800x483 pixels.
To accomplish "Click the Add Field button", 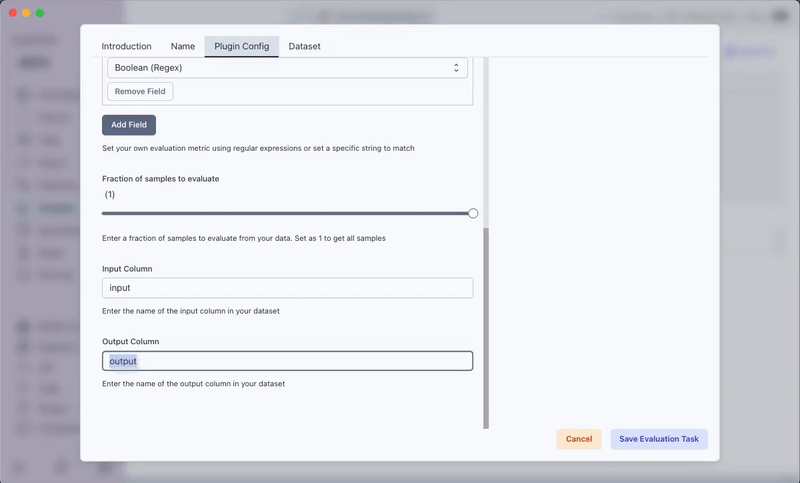I will [x=129, y=125].
